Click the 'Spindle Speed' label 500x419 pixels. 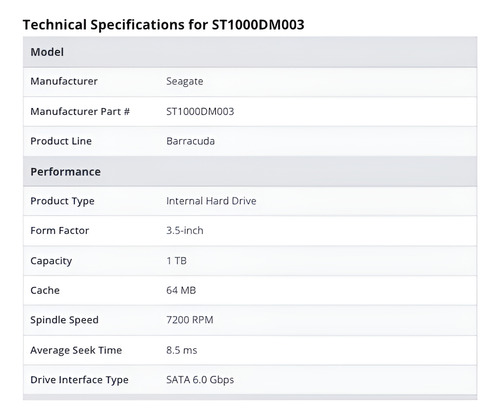click(64, 320)
